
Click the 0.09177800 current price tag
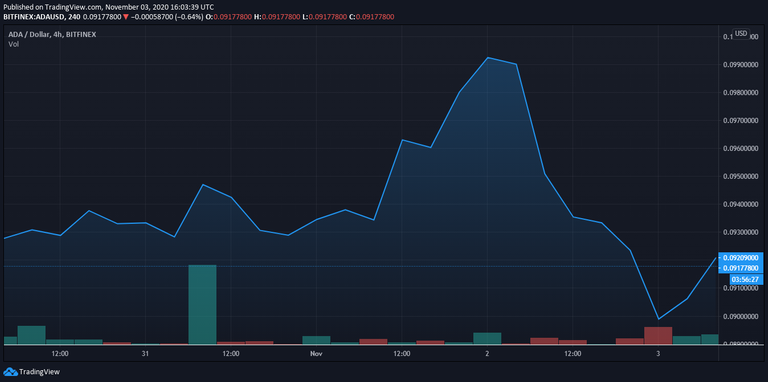tap(741, 268)
